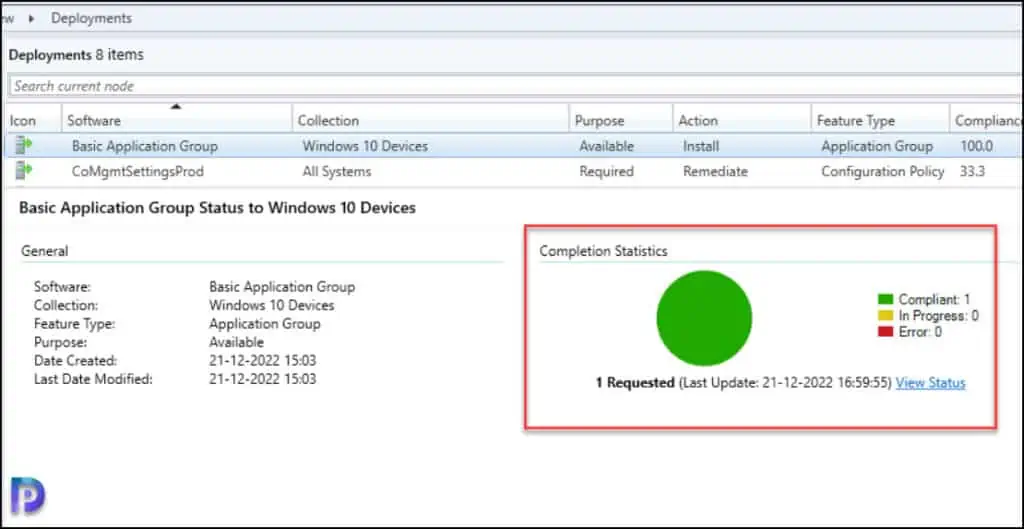
Task: Click the Search current node field
Action: pyautogui.click(x=515, y=86)
